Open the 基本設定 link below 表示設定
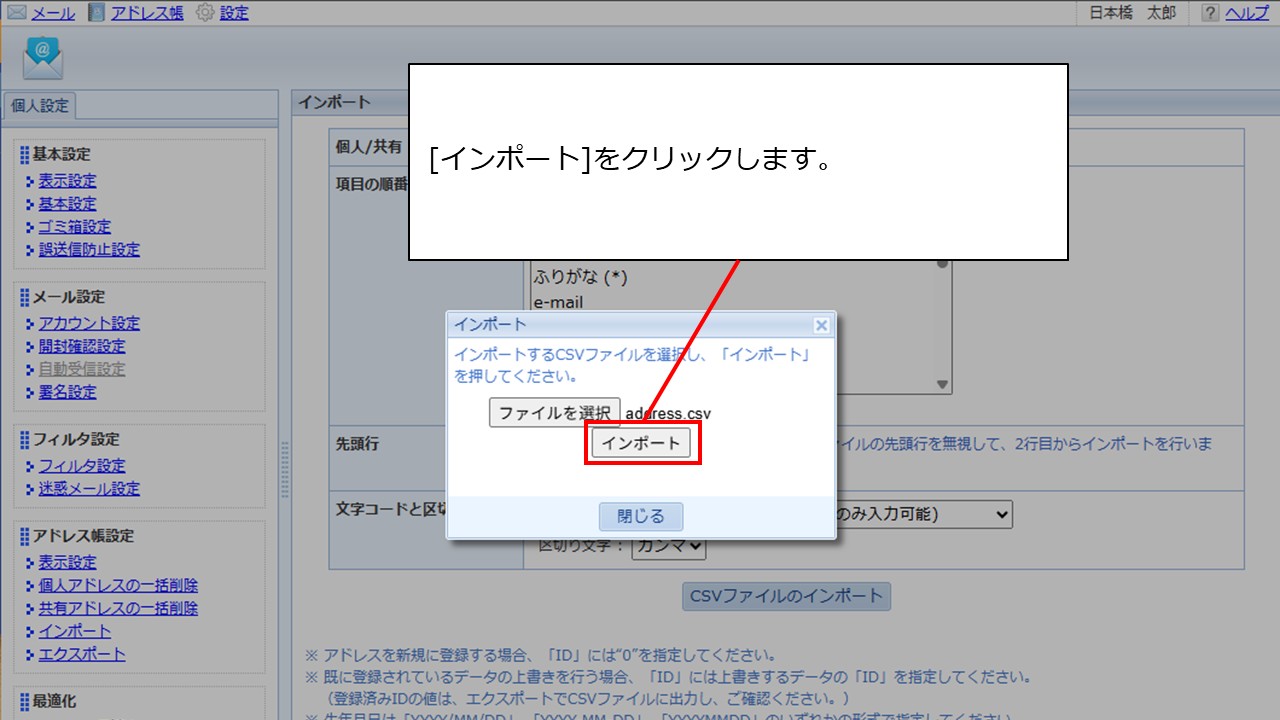The image size is (1280, 720). point(67,204)
